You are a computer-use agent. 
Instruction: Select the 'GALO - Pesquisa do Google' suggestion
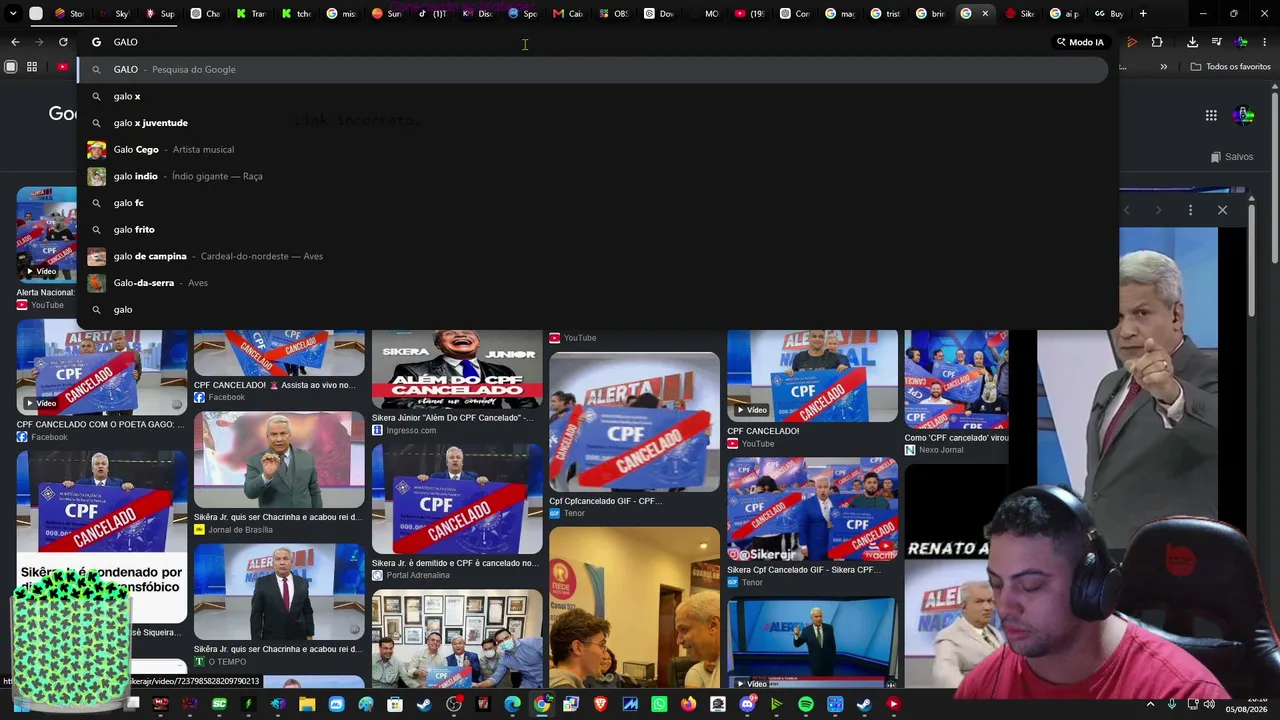coord(594,69)
